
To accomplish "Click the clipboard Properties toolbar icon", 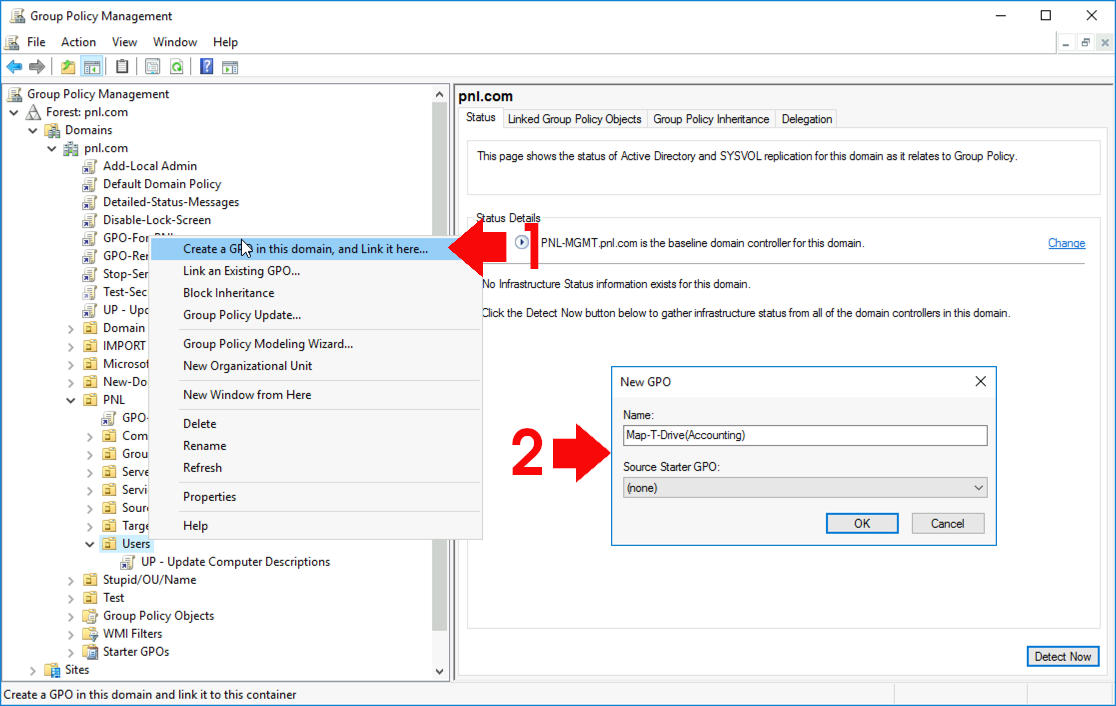I will [x=122, y=66].
